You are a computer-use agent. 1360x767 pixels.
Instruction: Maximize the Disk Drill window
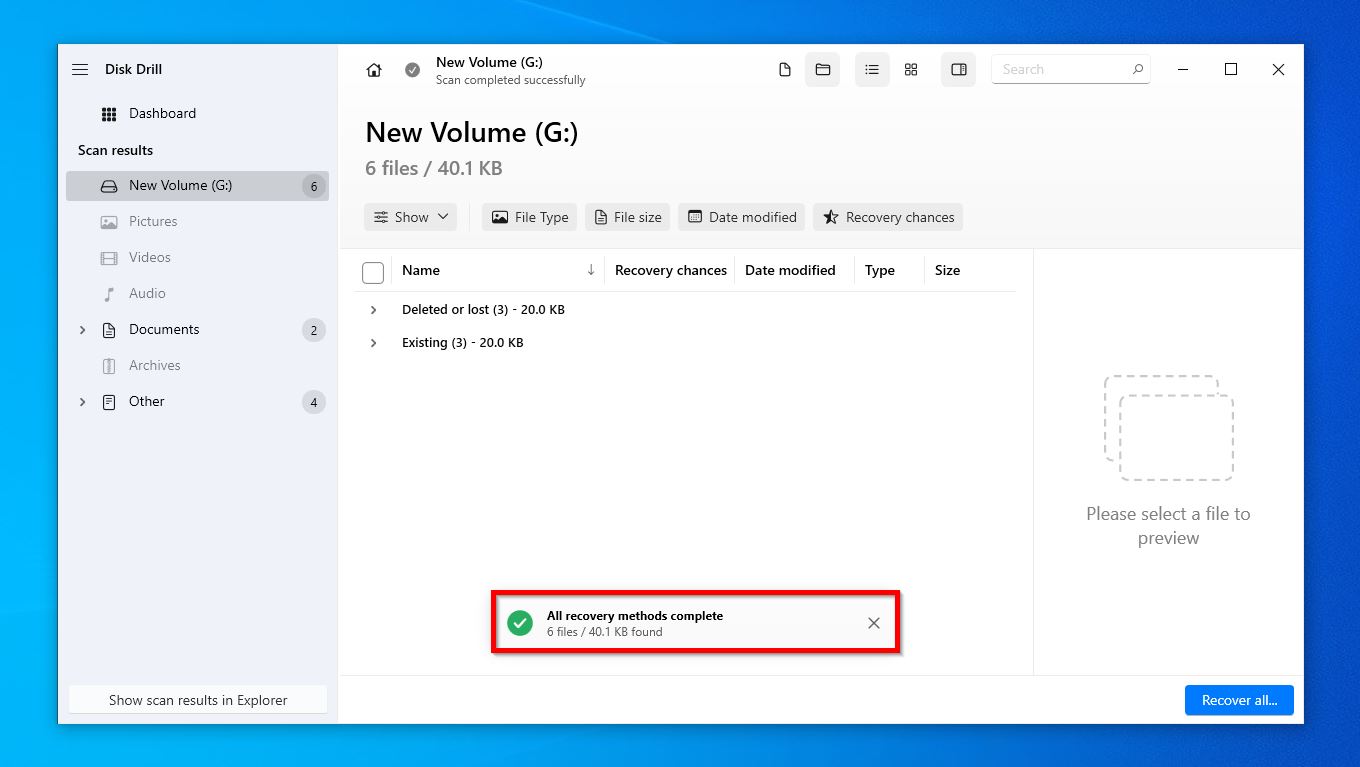[1231, 69]
